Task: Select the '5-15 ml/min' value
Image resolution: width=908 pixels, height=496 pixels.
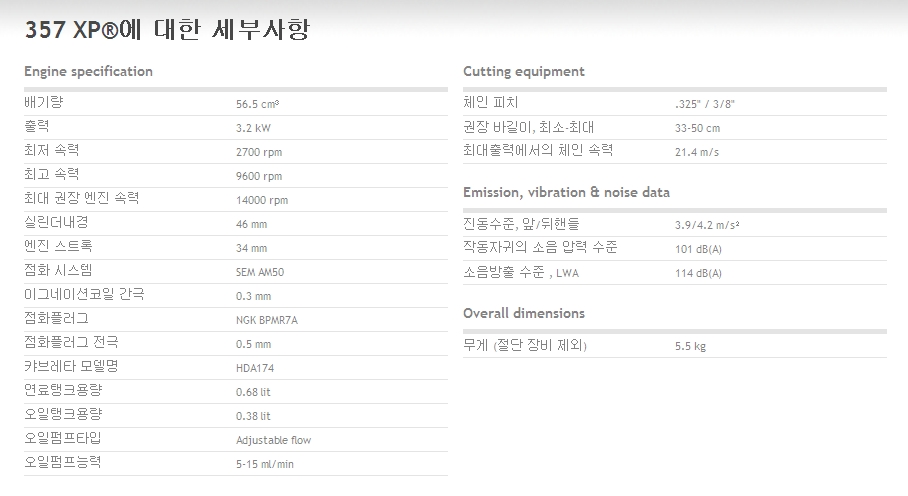Action: [x=265, y=464]
